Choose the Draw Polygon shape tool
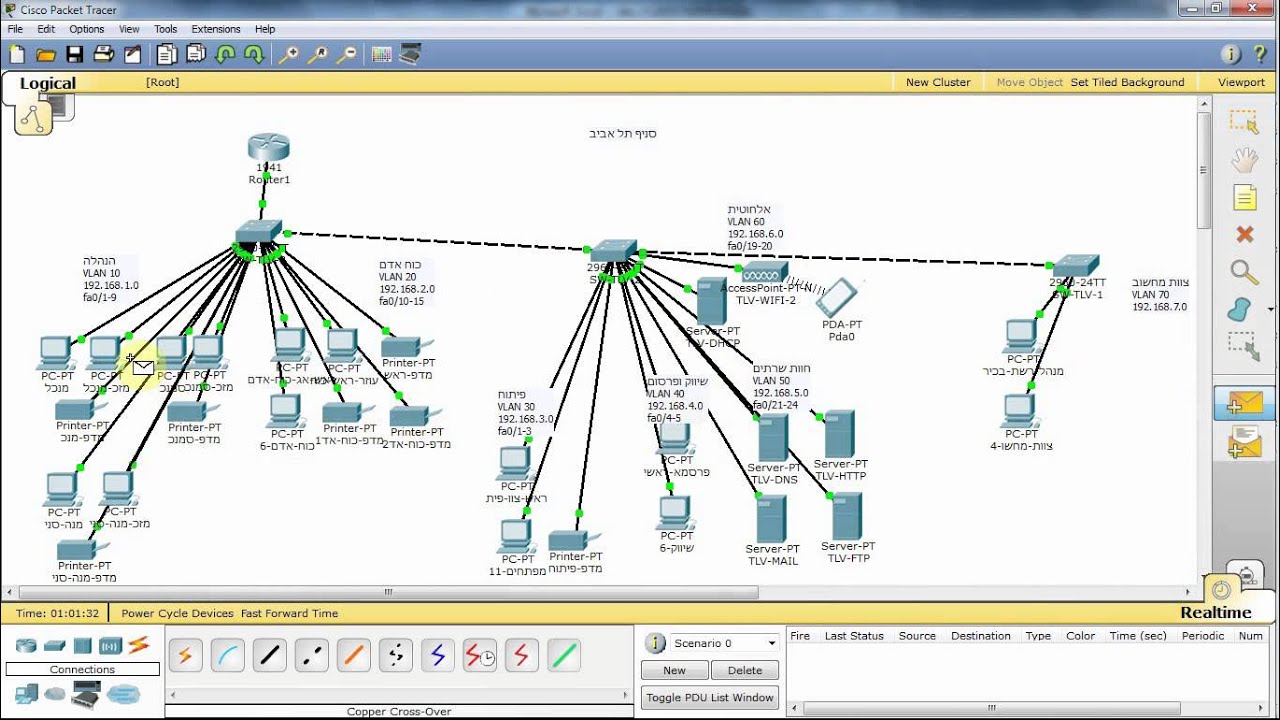This screenshot has width=1280, height=720. pyautogui.click(x=1241, y=309)
